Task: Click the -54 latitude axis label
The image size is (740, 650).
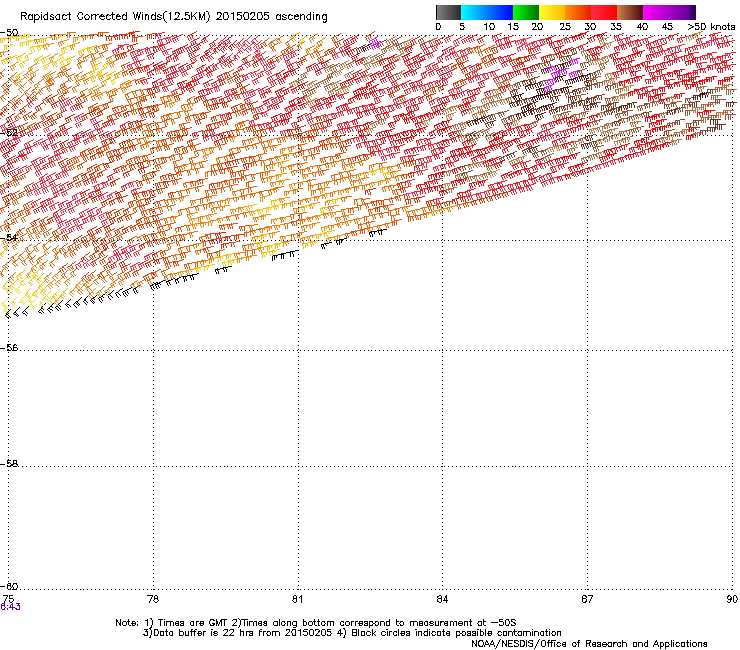Action: tap(9, 237)
